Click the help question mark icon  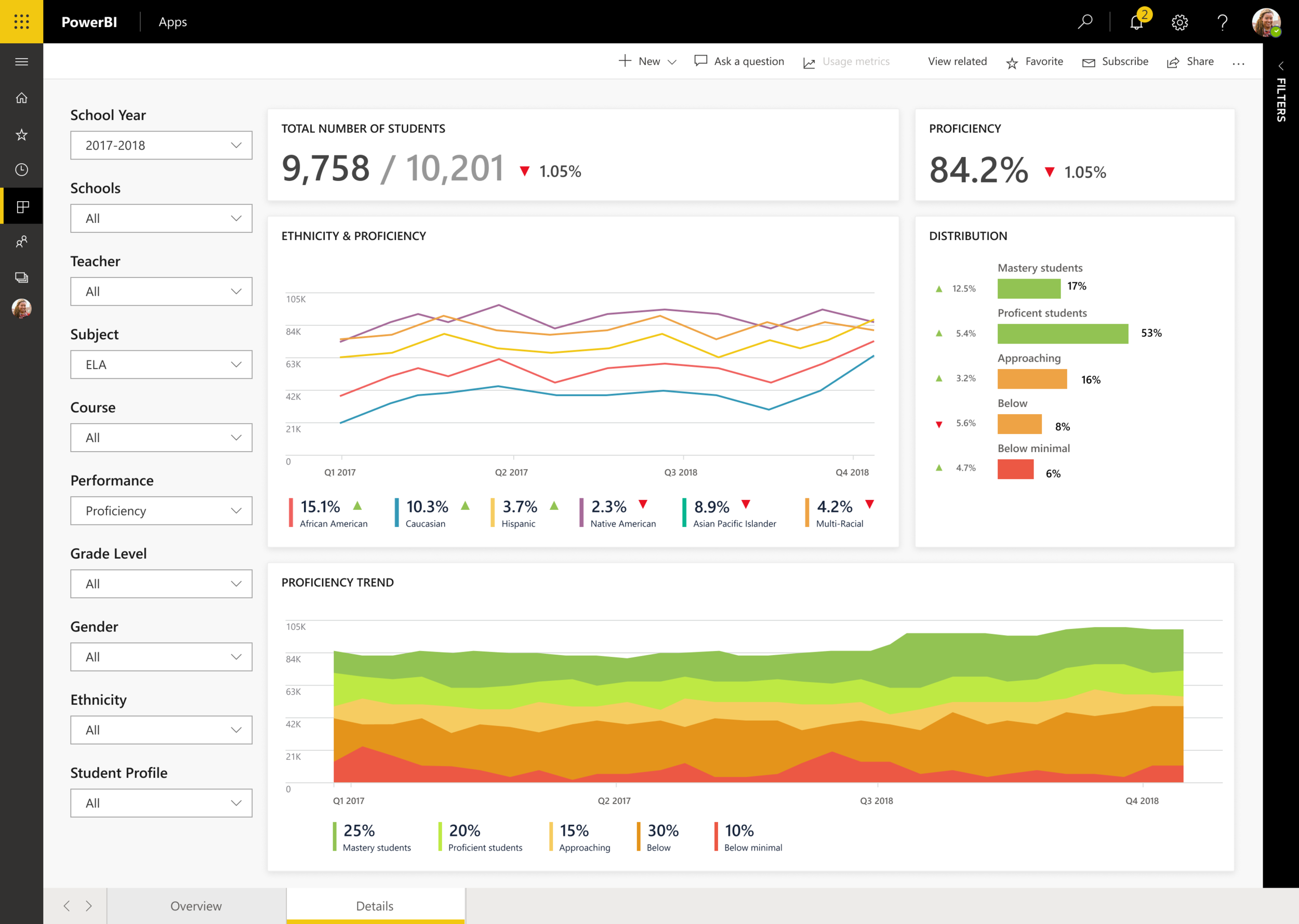pos(1222,22)
